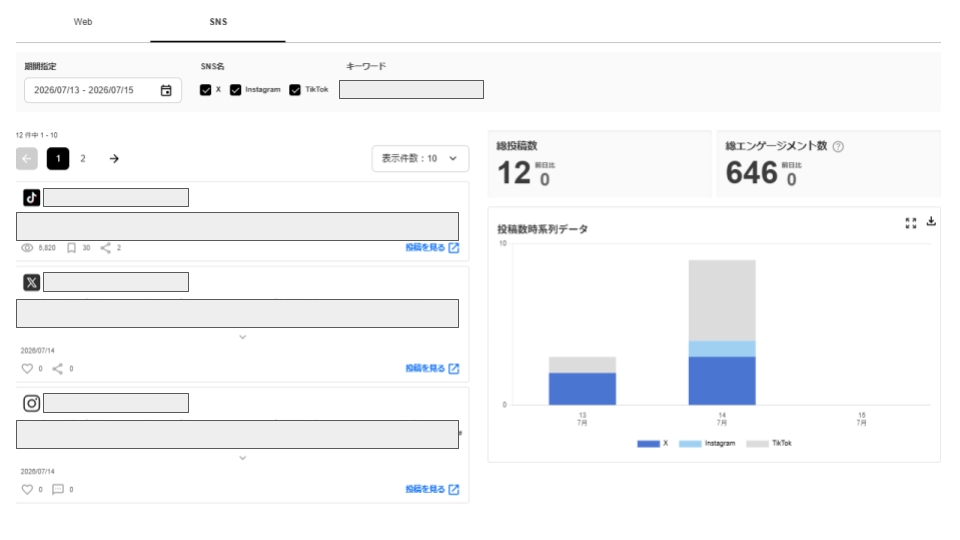Toggle the TikTok checkbox
Viewport: 960px width, 540px height.
tap(295, 90)
